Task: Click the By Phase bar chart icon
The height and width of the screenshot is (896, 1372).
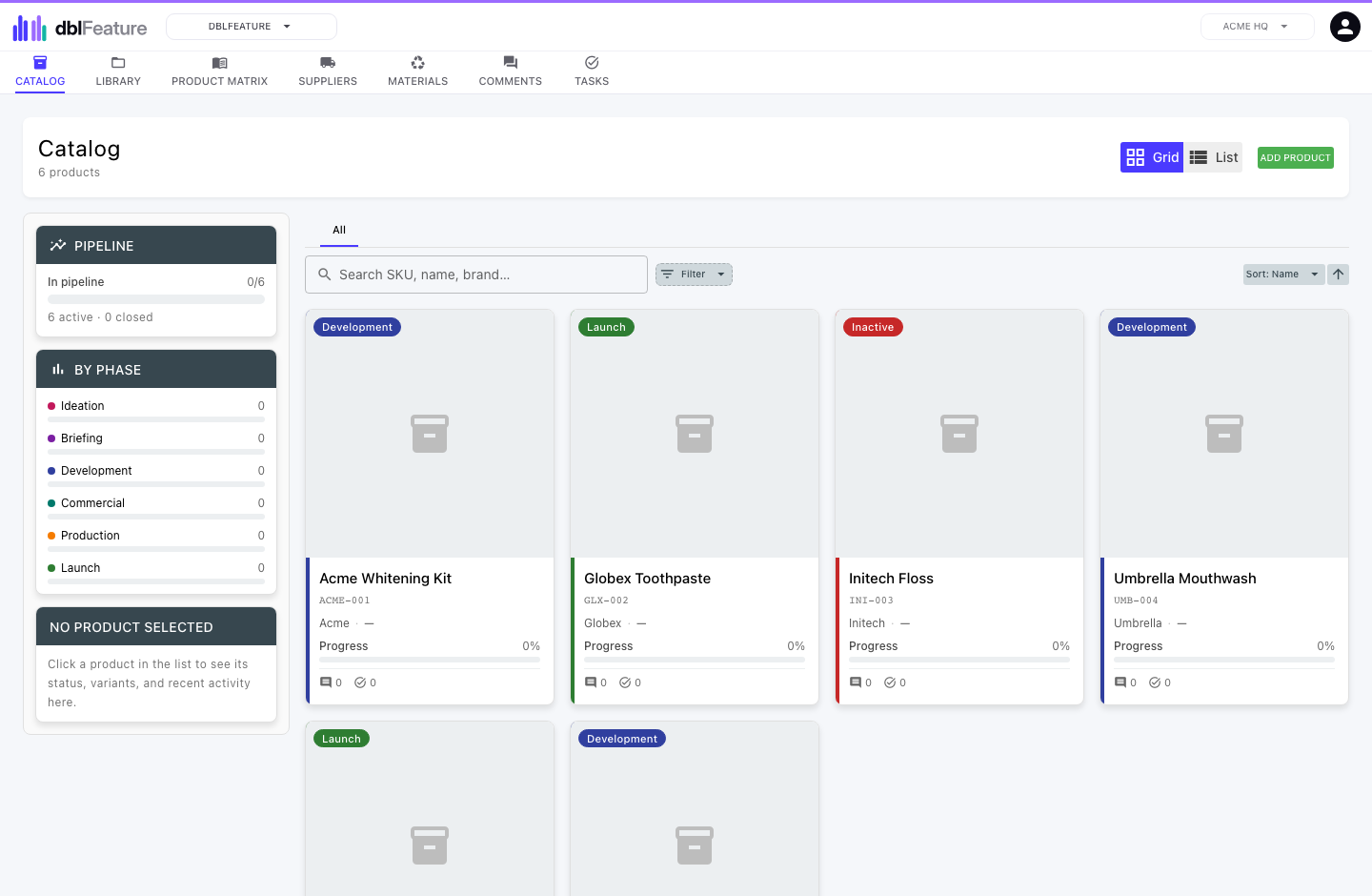Action: (58, 369)
